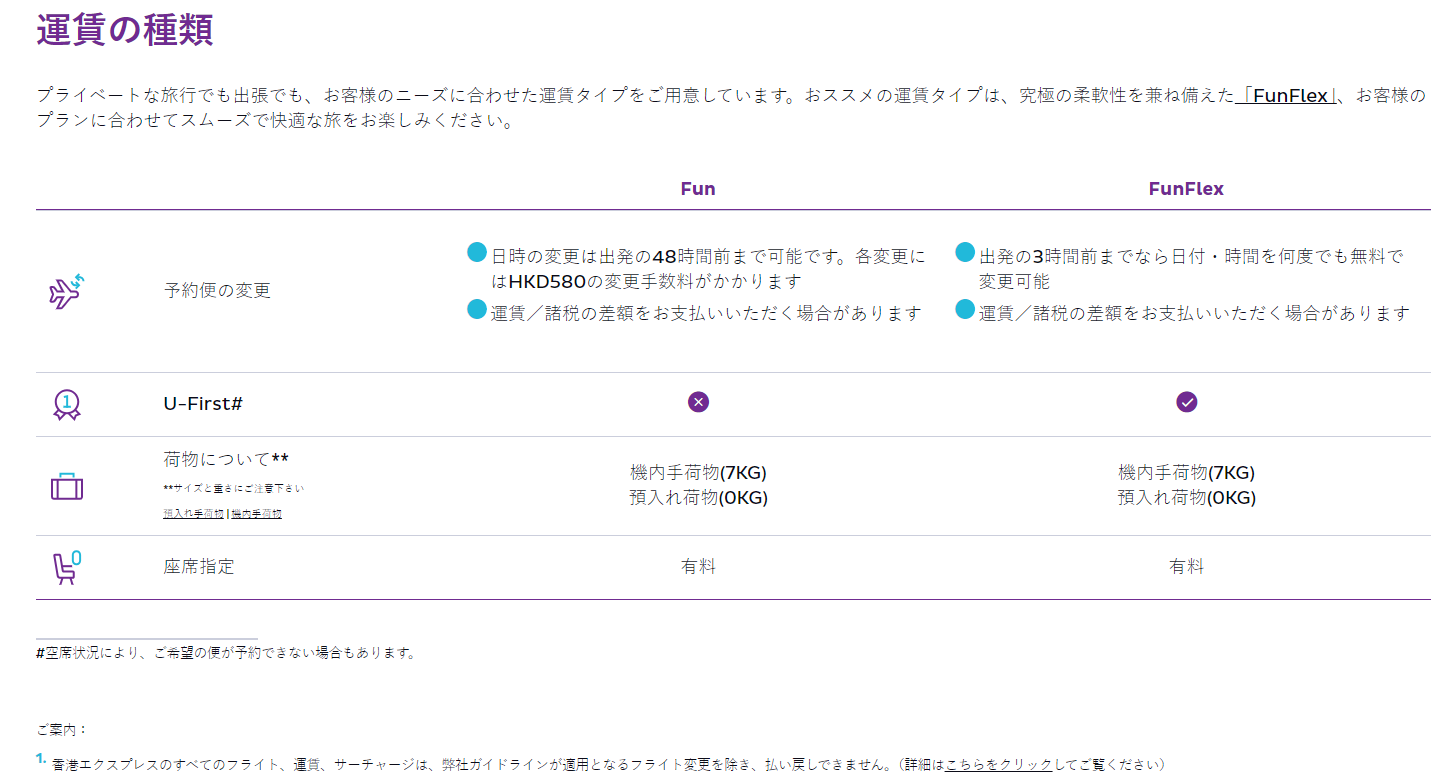Click the 座席指定 row label
Image resolution: width=1444 pixels, height=783 pixels.
[198, 567]
